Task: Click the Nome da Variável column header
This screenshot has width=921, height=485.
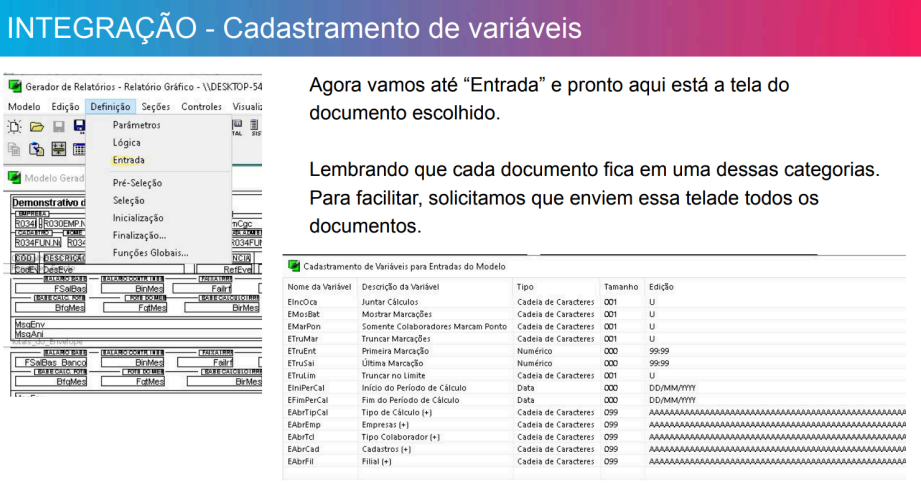Action: pyautogui.click(x=319, y=286)
